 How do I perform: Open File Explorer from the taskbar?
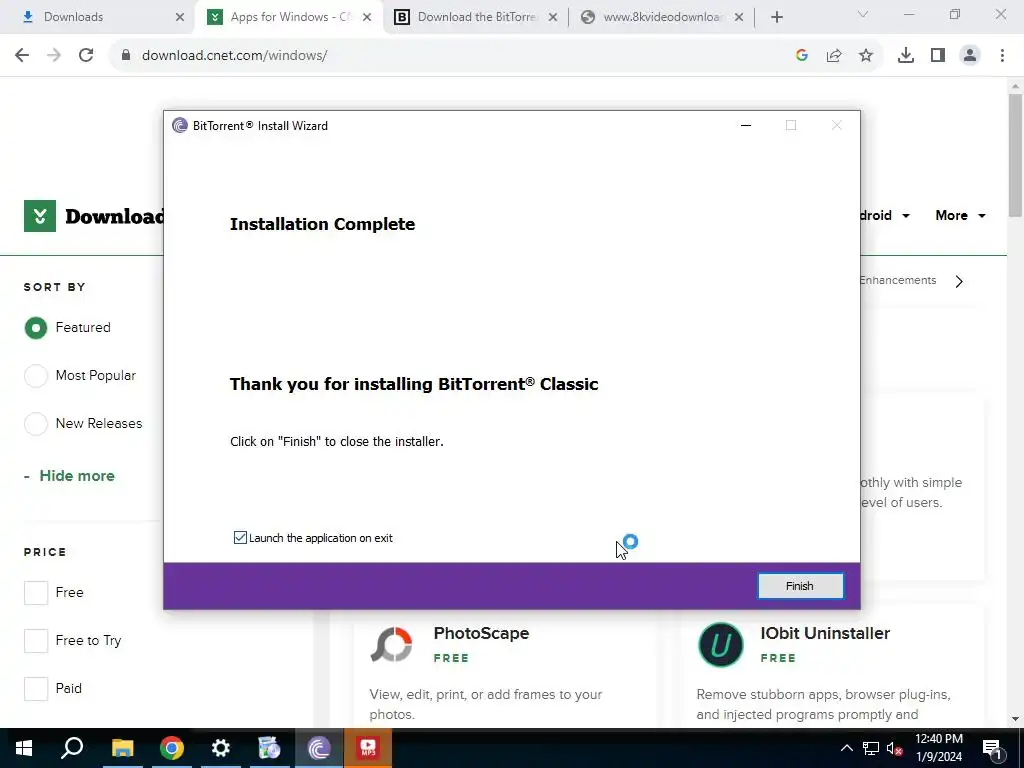coord(122,748)
